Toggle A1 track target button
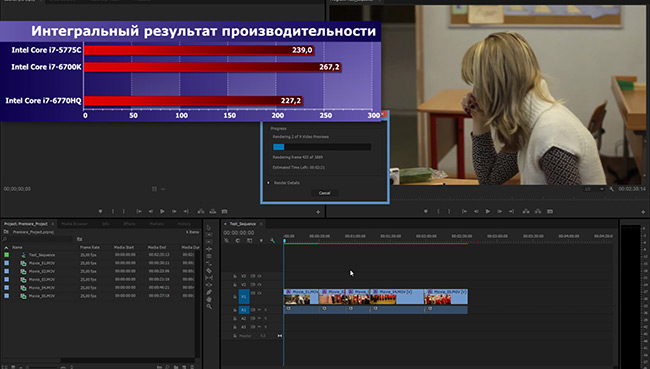Screen dimensions: 650x369 pyautogui.click(x=244, y=310)
